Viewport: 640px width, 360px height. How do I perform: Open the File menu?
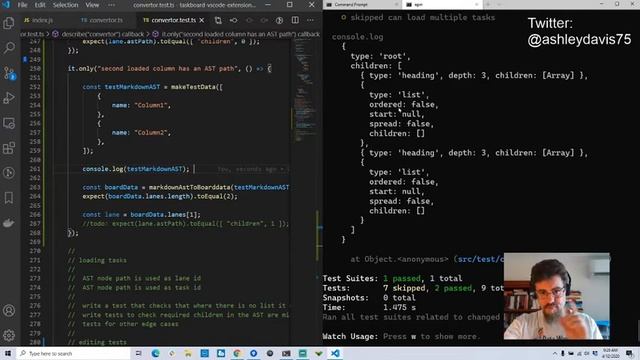click(x=22, y=5)
